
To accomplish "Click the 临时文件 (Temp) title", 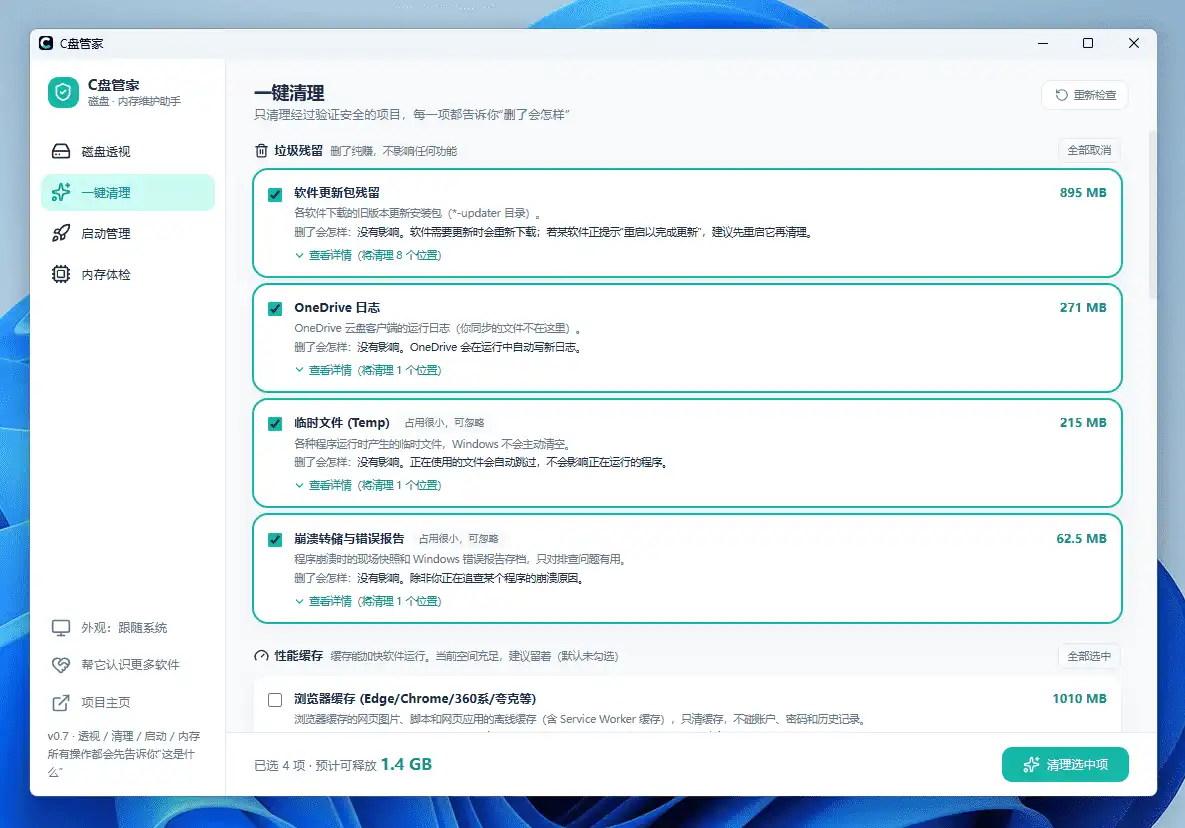I will tap(342, 422).
